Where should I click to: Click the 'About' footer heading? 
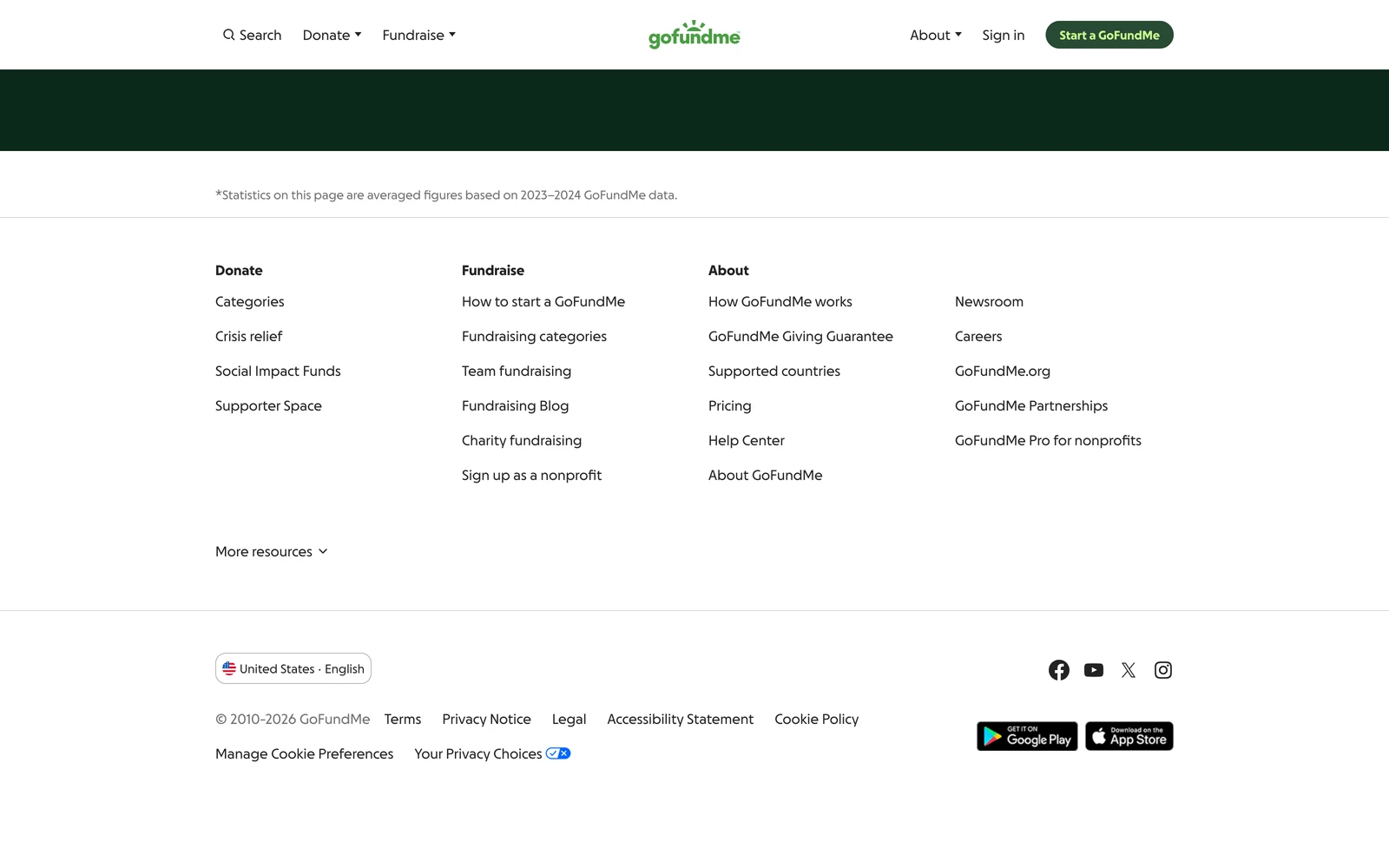pos(728,270)
